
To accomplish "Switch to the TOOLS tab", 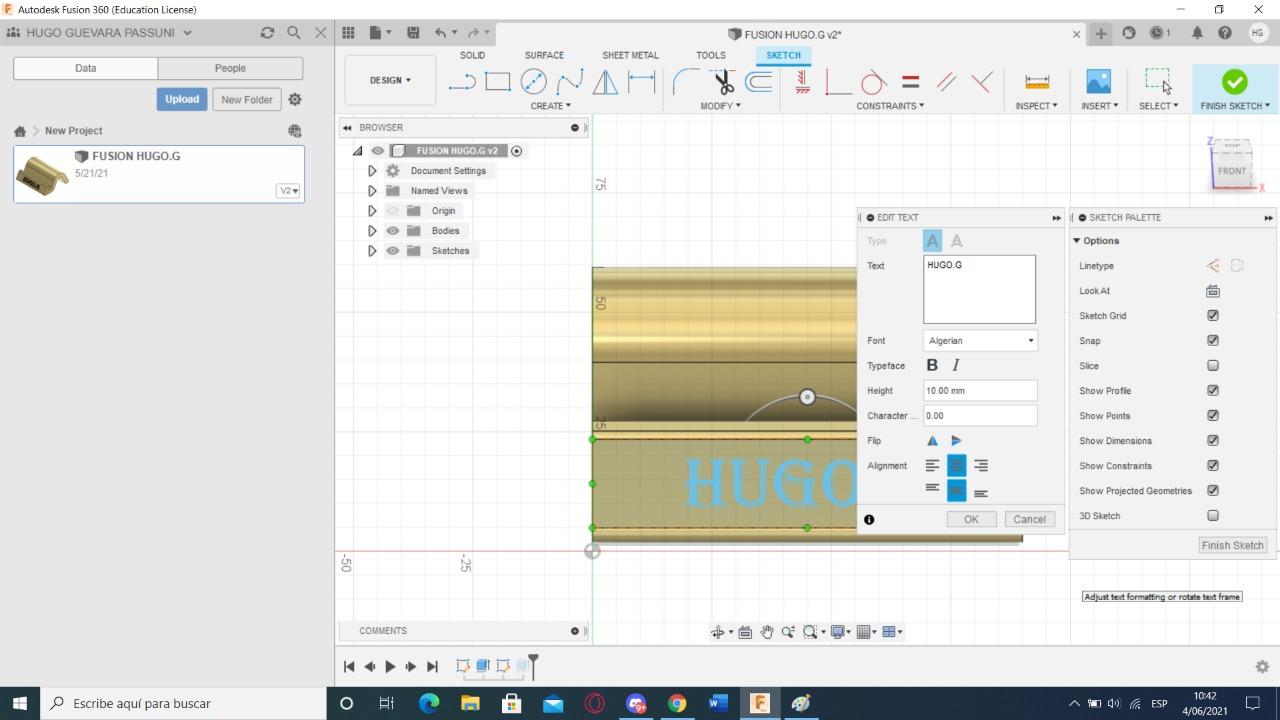I will (x=710, y=55).
